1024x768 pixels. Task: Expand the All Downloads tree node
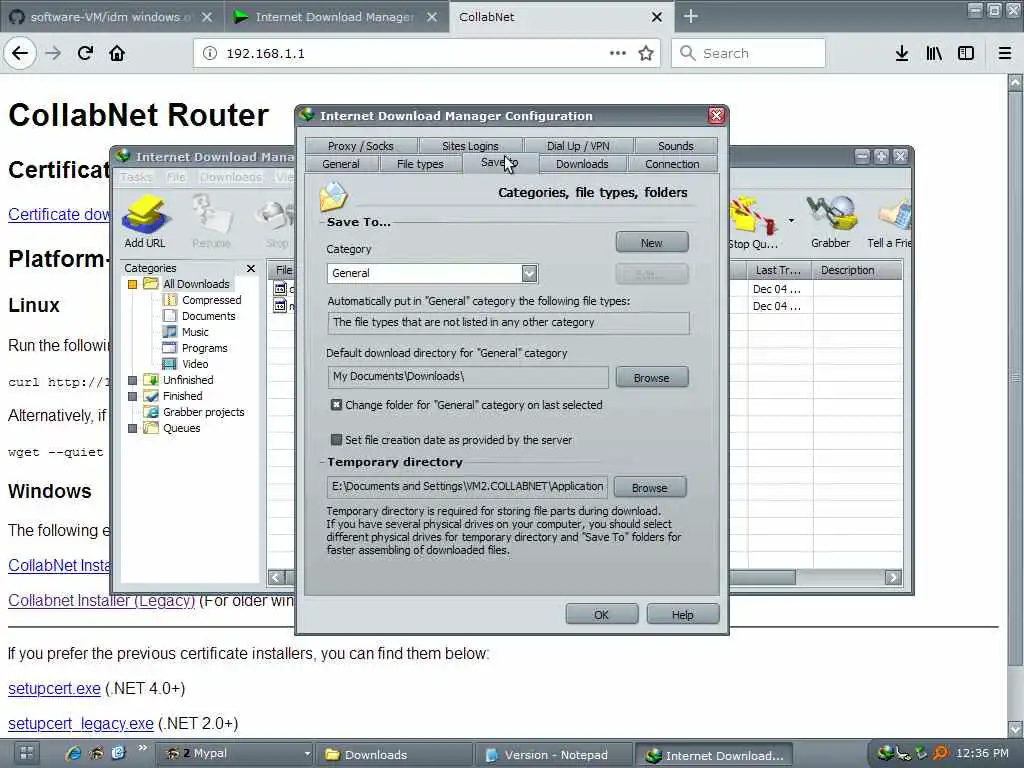(133, 284)
